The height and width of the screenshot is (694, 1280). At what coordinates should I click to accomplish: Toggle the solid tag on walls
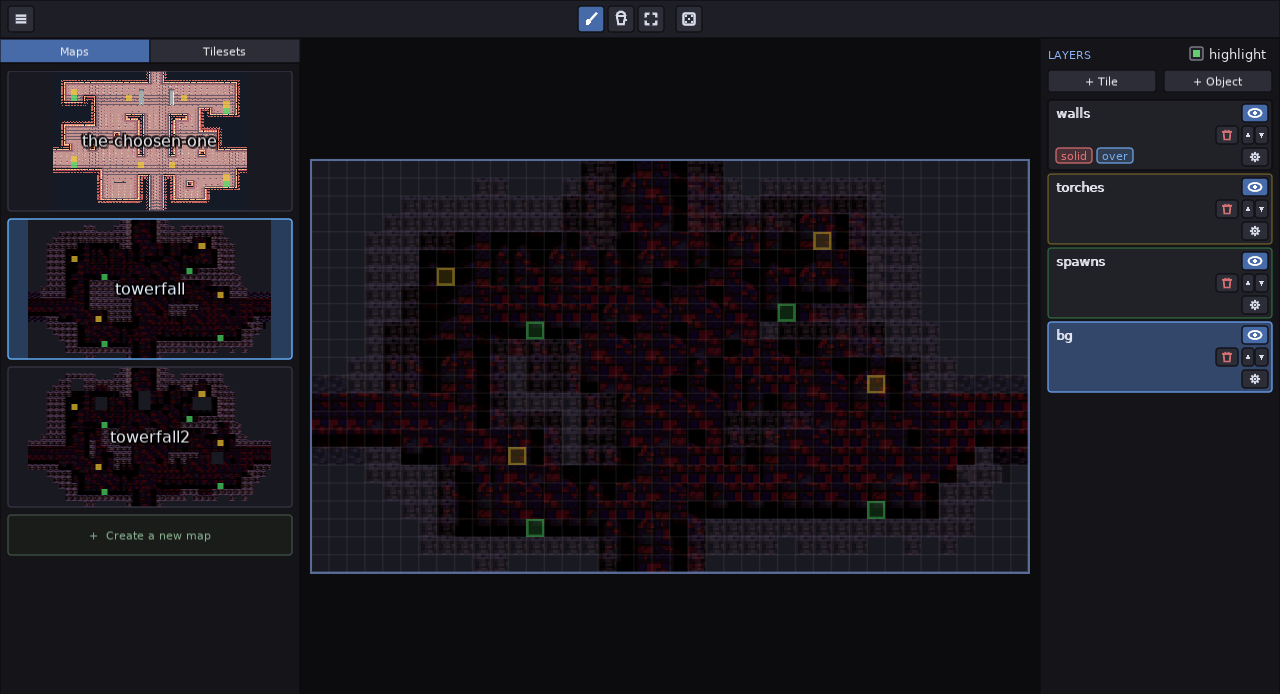pos(1074,156)
